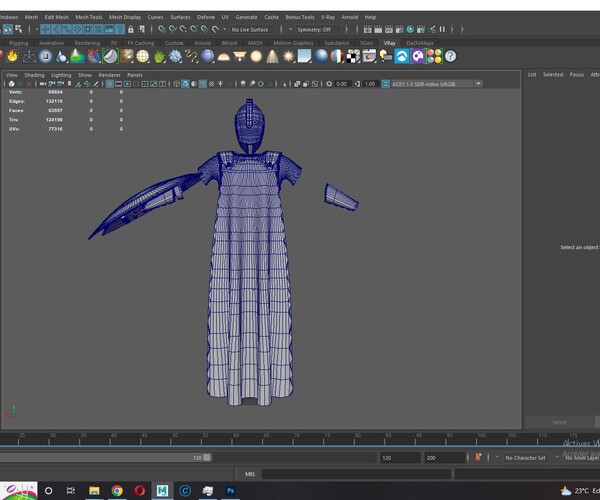
Task: Open the List menu in Attribute Editor
Action: click(x=532, y=75)
